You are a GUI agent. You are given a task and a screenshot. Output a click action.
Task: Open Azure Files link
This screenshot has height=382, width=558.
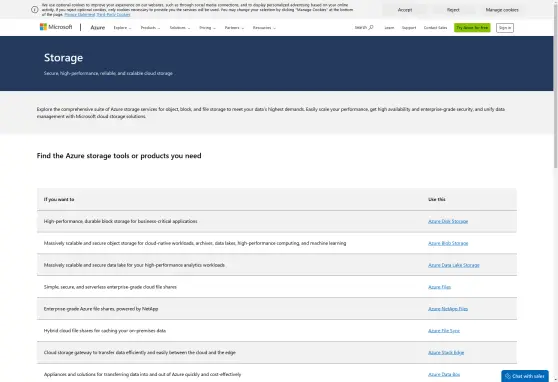tap(439, 287)
